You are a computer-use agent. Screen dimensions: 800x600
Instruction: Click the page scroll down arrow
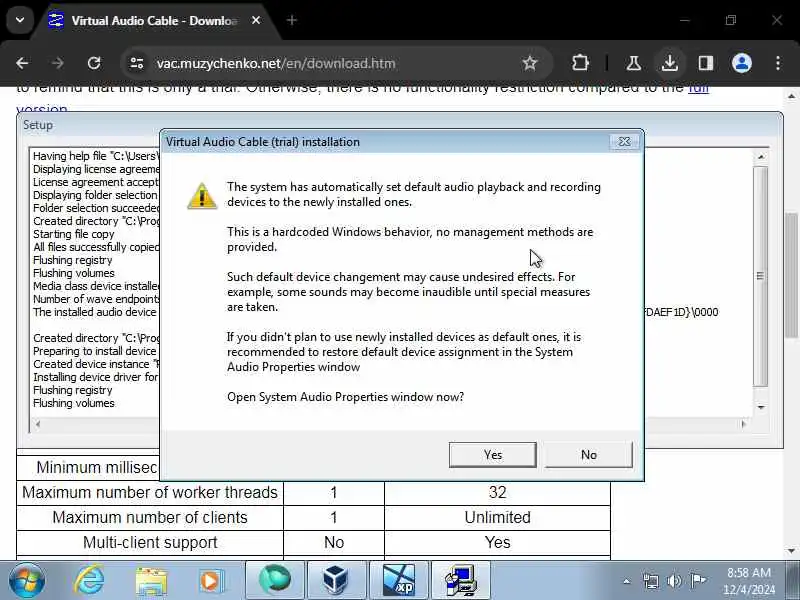791,551
